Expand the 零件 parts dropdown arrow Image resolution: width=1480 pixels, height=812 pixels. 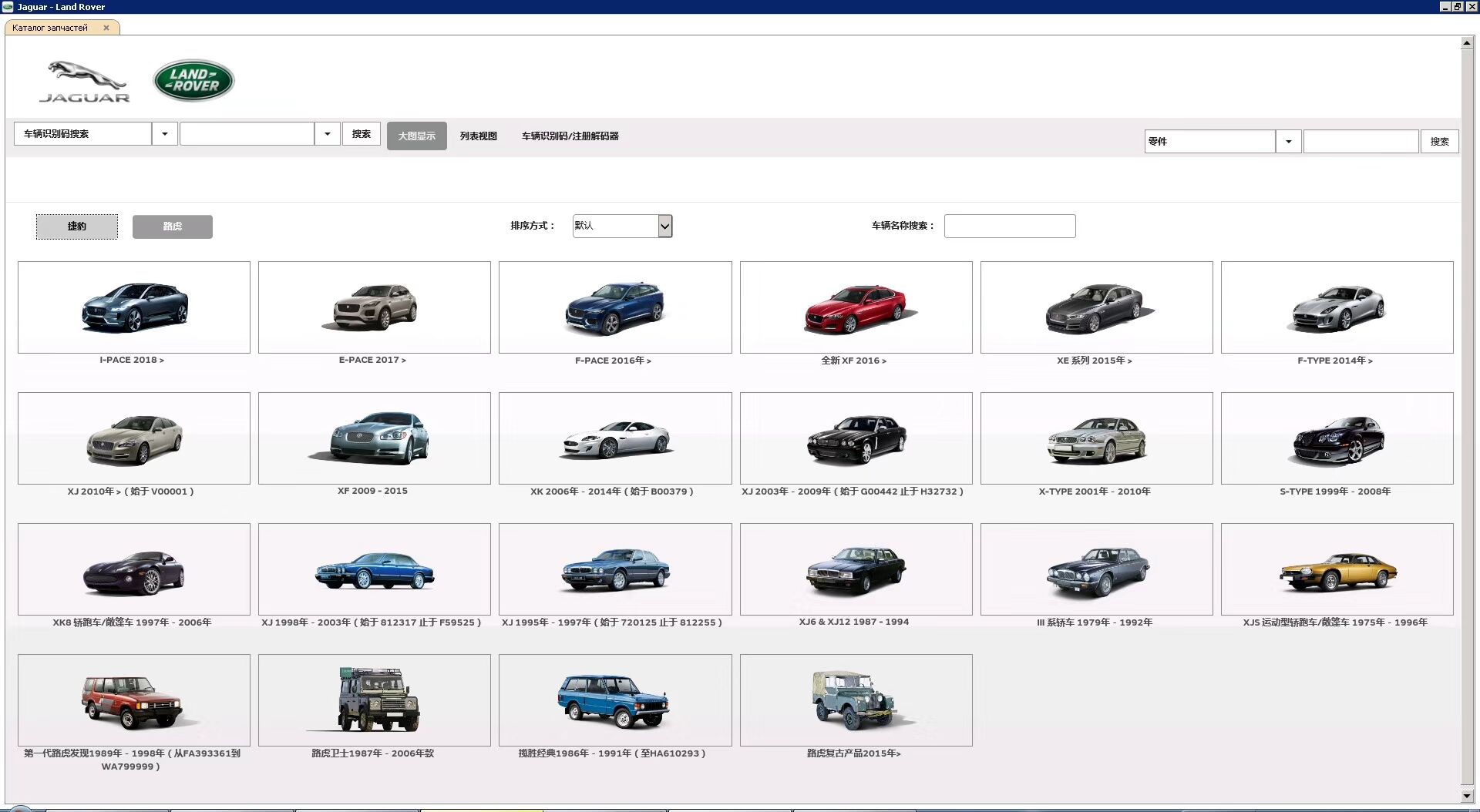coord(1288,142)
